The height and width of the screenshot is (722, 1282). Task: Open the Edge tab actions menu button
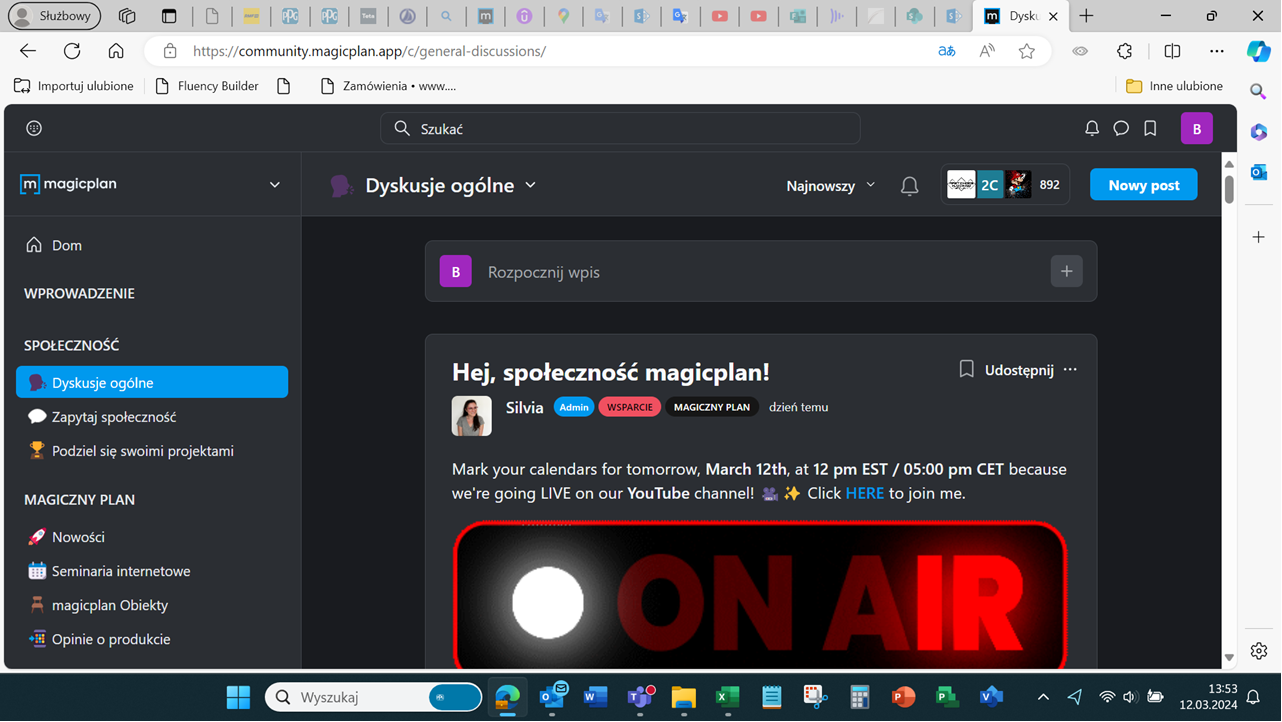click(x=169, y=16)
